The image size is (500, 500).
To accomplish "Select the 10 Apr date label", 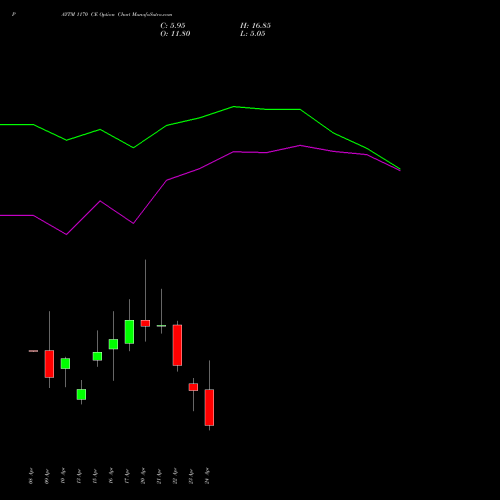I will pos(63,476).
